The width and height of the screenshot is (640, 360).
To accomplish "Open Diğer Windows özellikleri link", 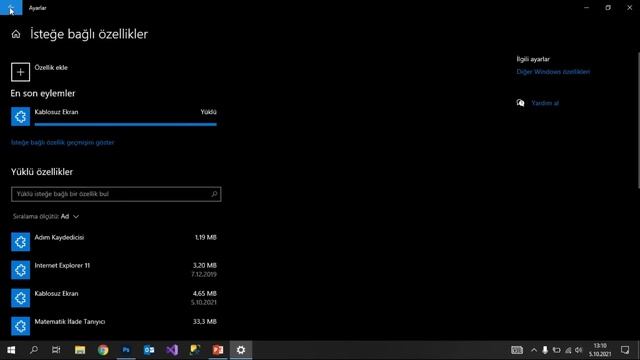I will pyautogui.click(x=553, y=72).
